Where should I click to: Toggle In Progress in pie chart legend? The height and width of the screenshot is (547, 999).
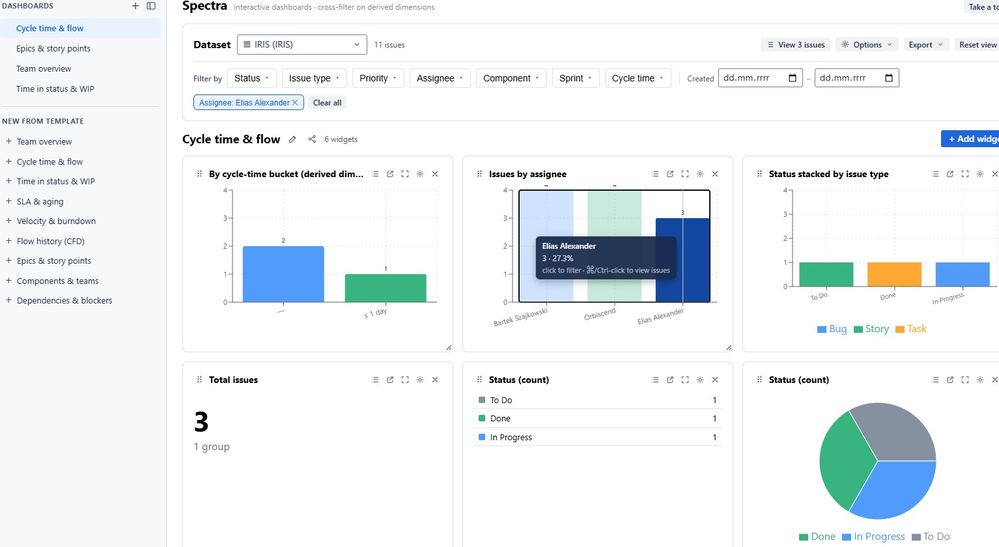tap(873, 536)
